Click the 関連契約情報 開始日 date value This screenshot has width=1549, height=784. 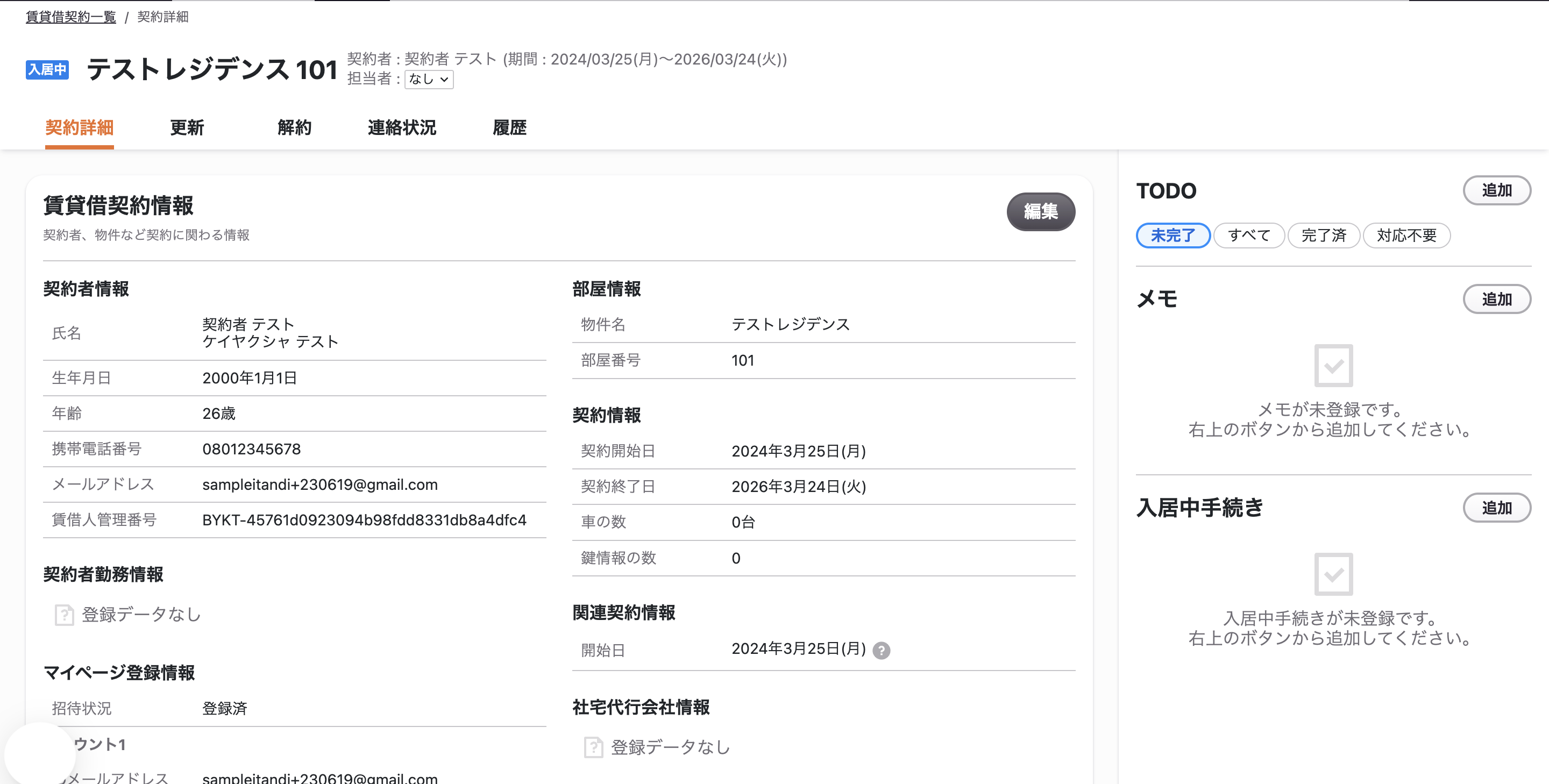799,648
